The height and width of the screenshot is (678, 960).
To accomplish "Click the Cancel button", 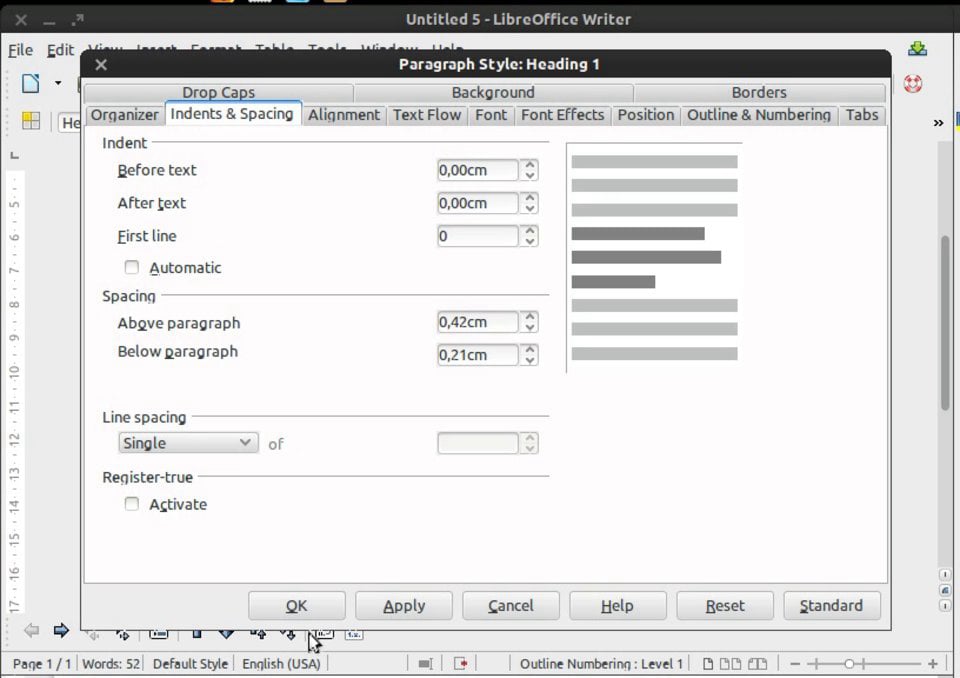I will pyautogui.click(x=511, y=606).
